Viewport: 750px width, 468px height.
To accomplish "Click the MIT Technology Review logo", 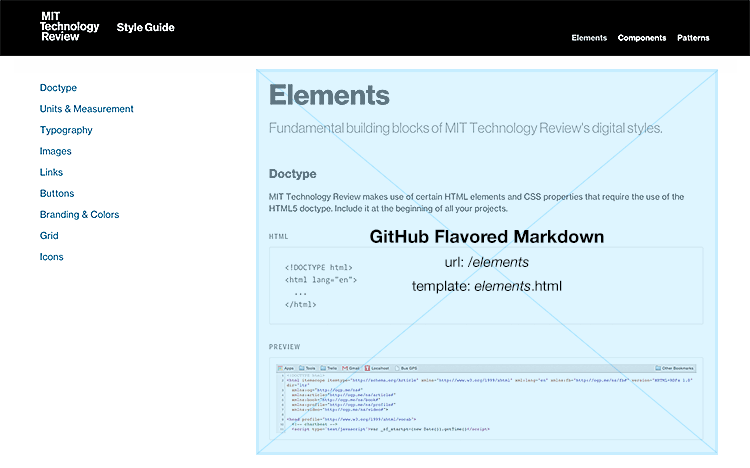I will [69, 27].
